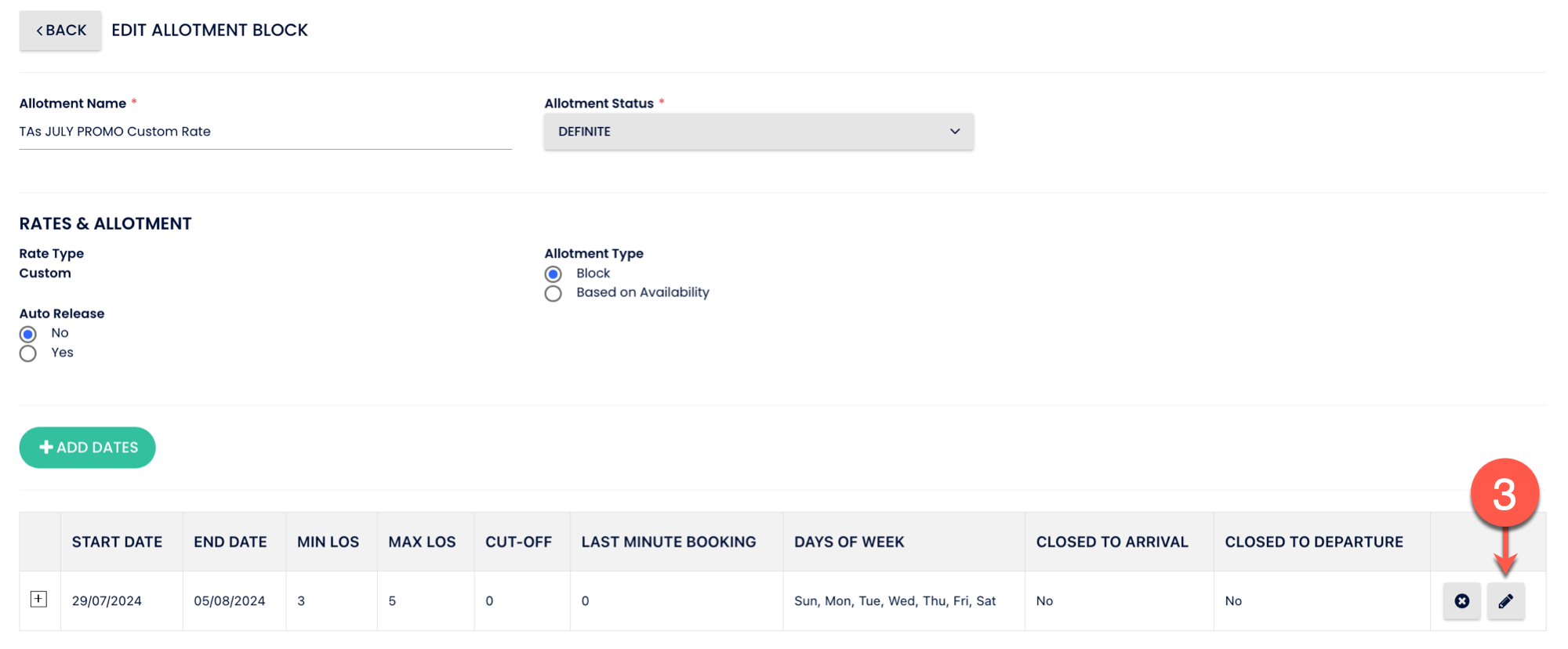Click the Min LOS column header
This screenshot has height=649, width=1568.
[328, 542]
